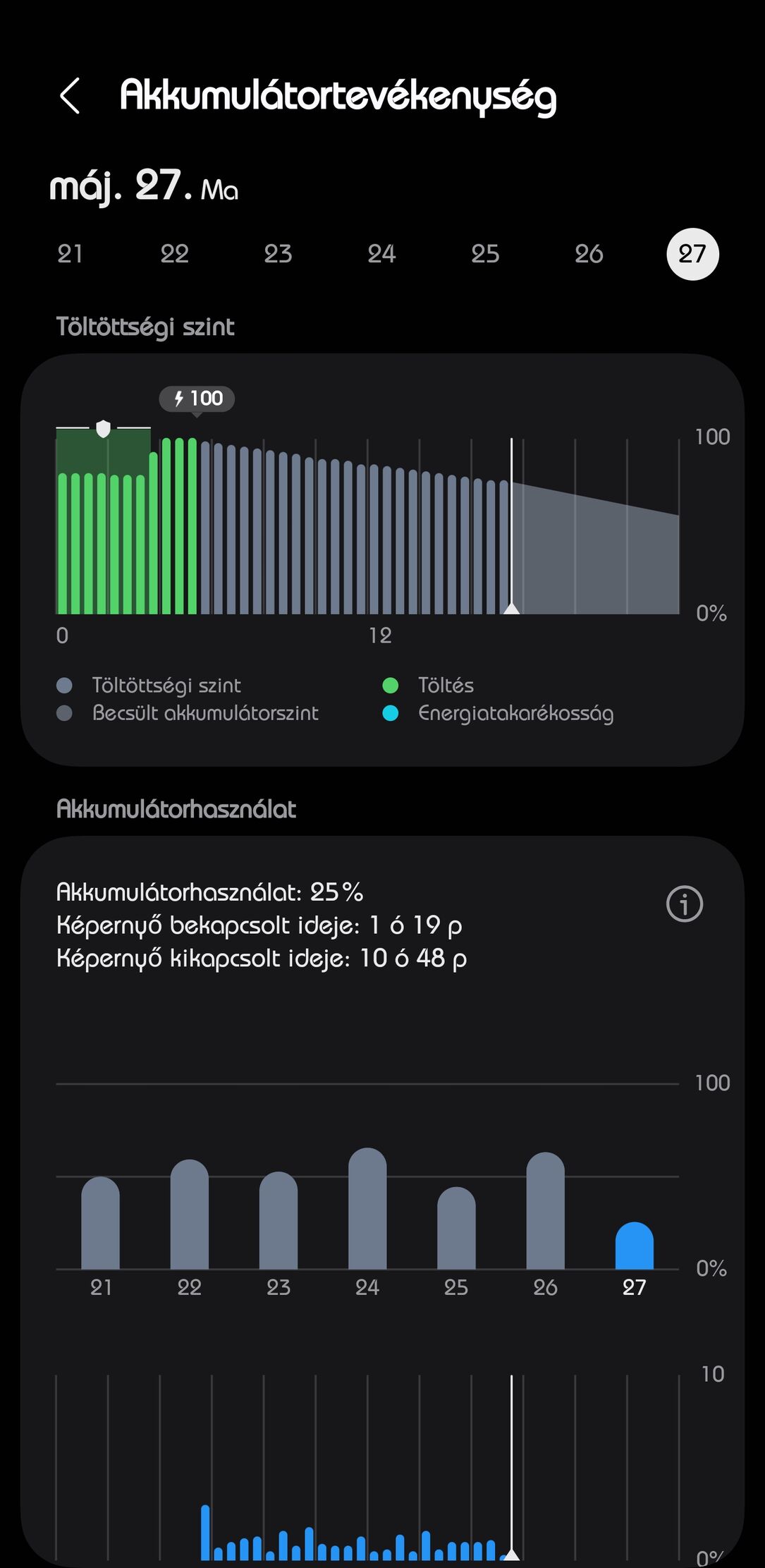Tap current time marker on battery chart
Viewport: 765px width, 1568px height.
[511, 525]
